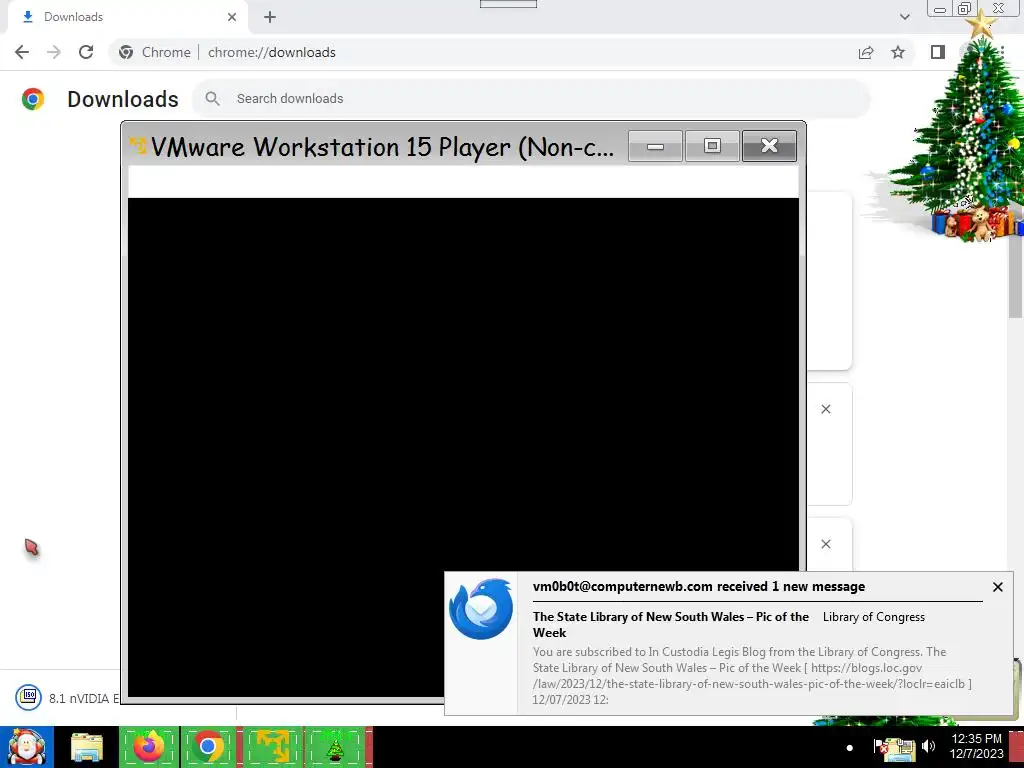Open the State Library of New South Wales message
The height and width of the screenshot is (768, 1024).
[671, 624]
